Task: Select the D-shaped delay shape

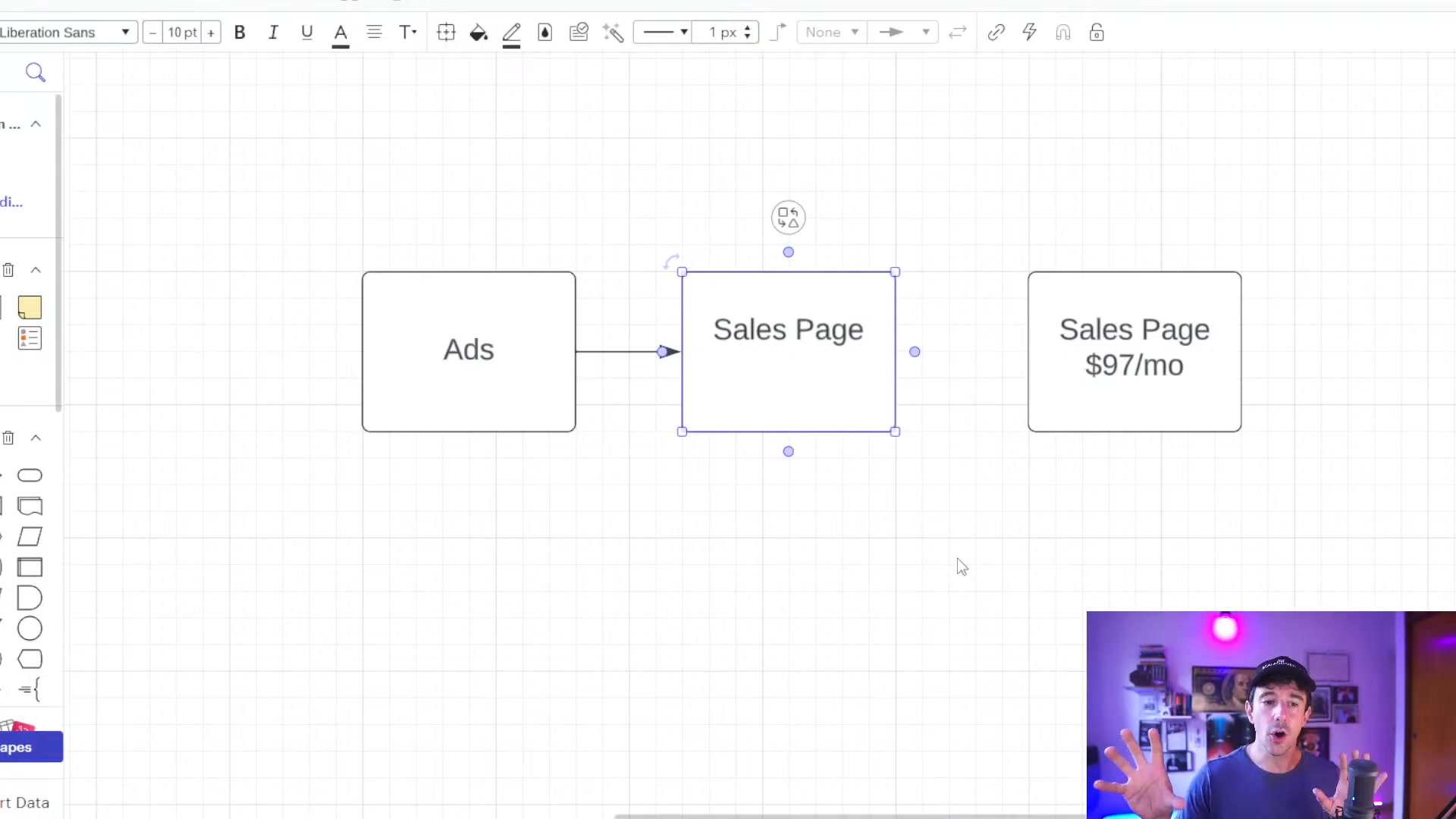Action: click(x=30, y=598)
